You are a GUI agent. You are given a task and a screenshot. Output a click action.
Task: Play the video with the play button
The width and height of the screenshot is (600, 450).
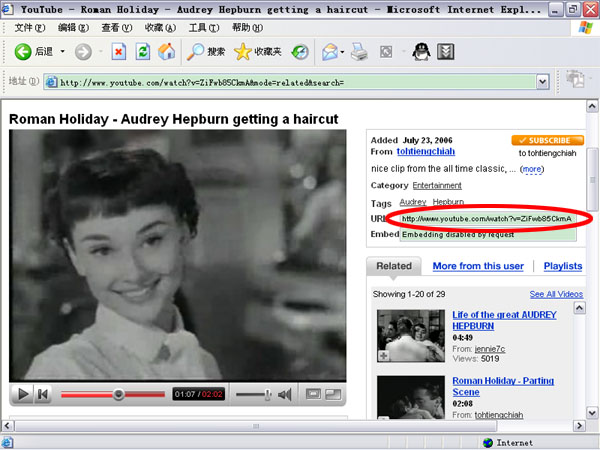point(23,394)
